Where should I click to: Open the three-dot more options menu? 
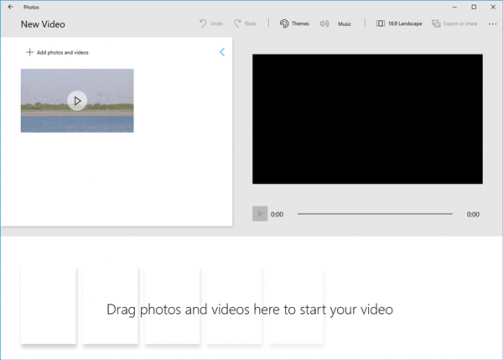coord(492,24)
